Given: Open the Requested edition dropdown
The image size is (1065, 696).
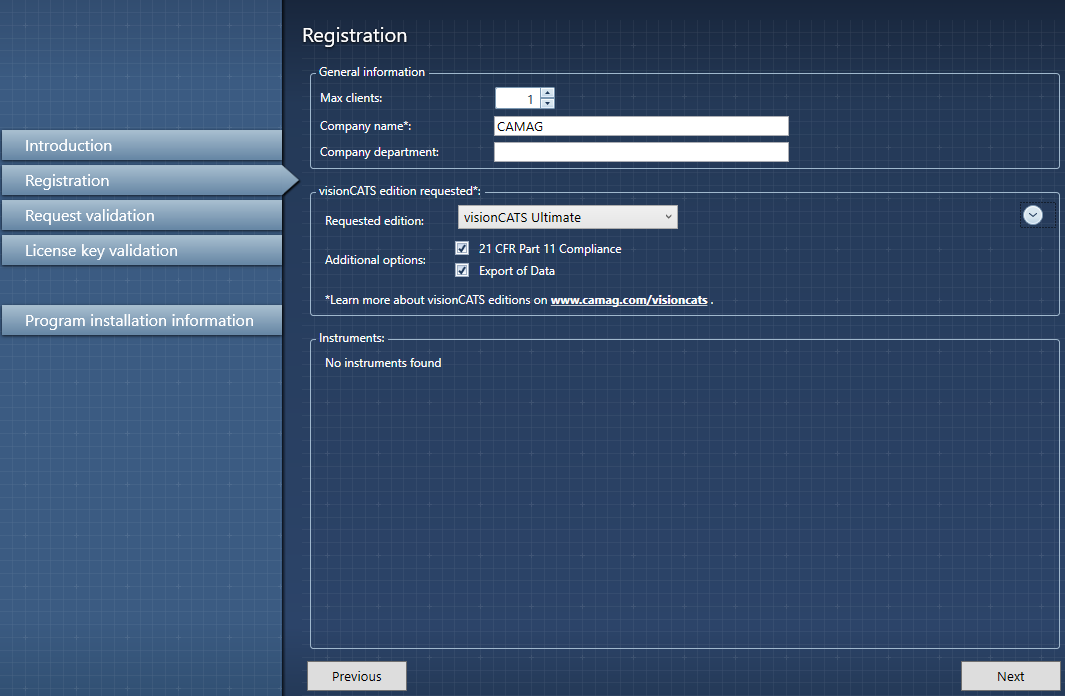Looking at the screenshot, I should (568, 217).
